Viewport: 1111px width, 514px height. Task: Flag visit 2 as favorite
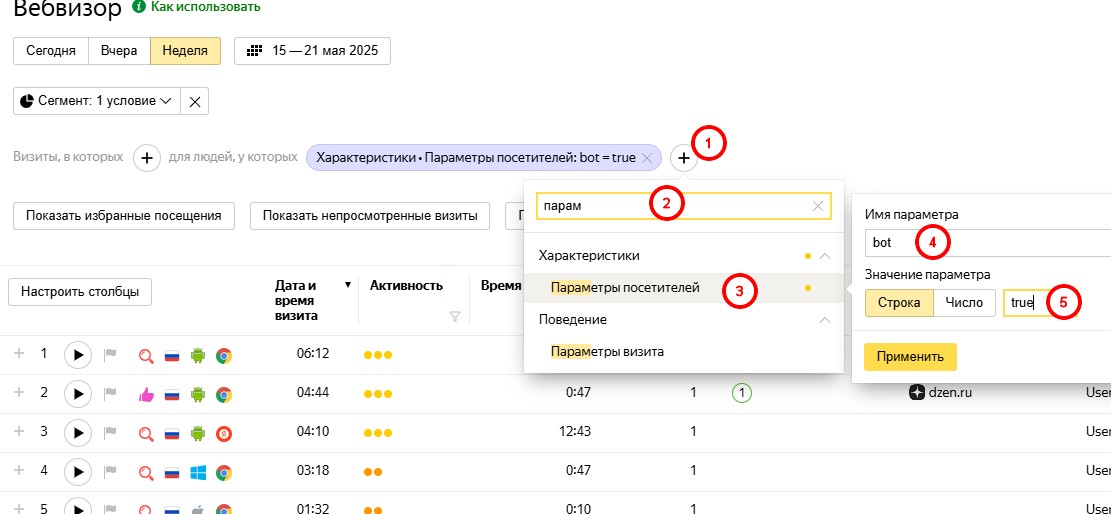pos(110,393)
